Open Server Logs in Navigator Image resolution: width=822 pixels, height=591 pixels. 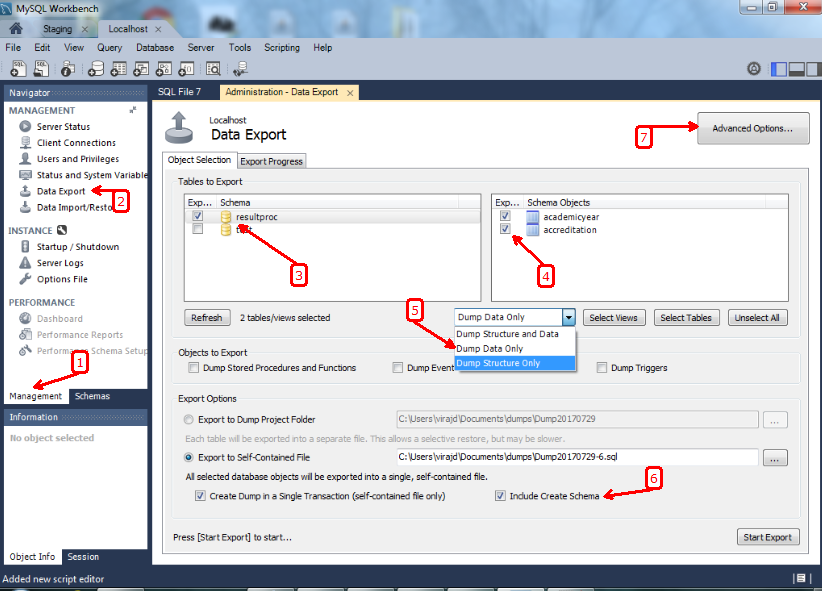click(x=60, y=263)
